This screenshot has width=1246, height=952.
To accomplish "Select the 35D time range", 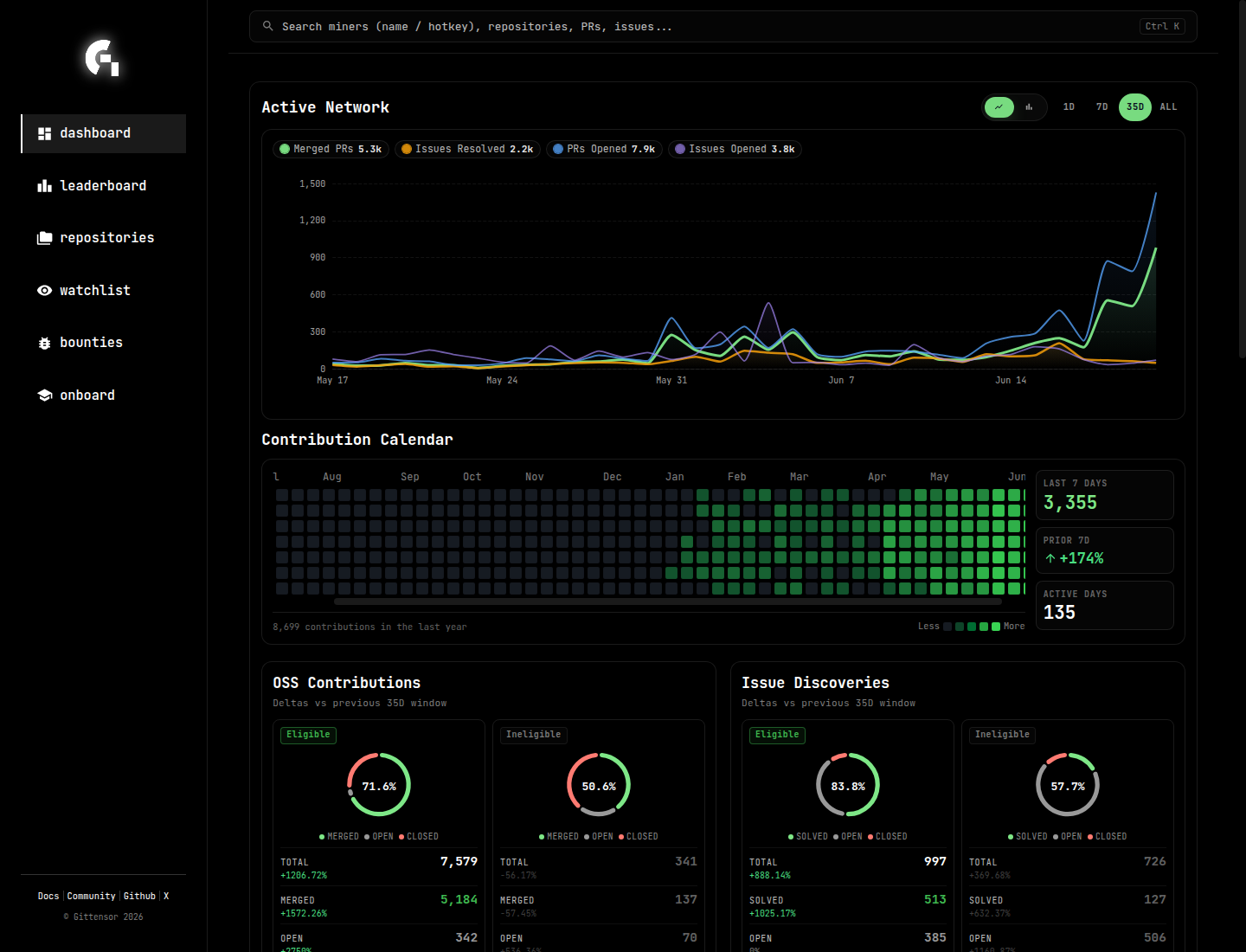I will click(1135, 107).
